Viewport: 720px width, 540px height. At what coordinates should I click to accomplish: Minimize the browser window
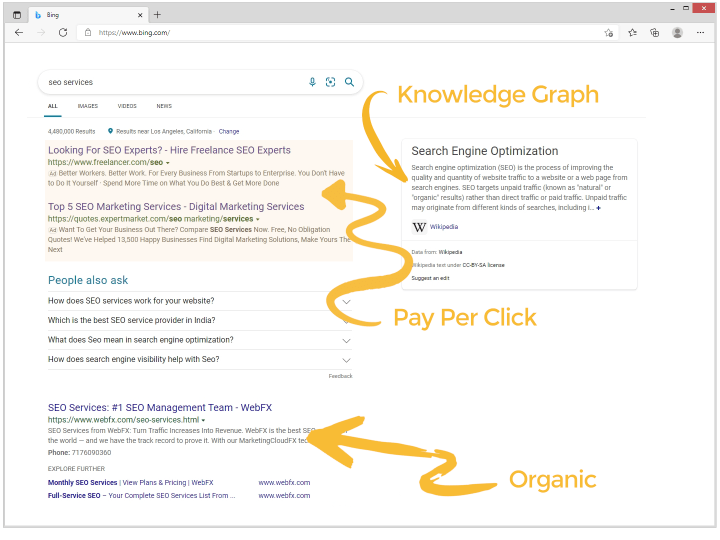click(672, 8)
